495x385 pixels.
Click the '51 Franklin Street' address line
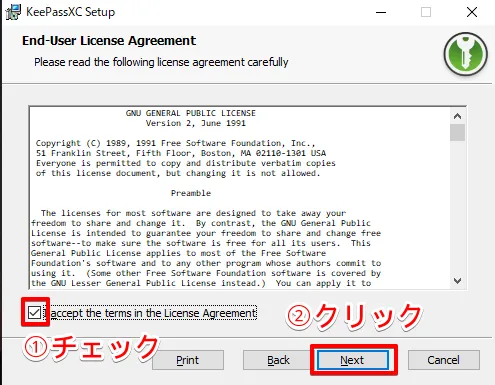click(x=181, y=153)
